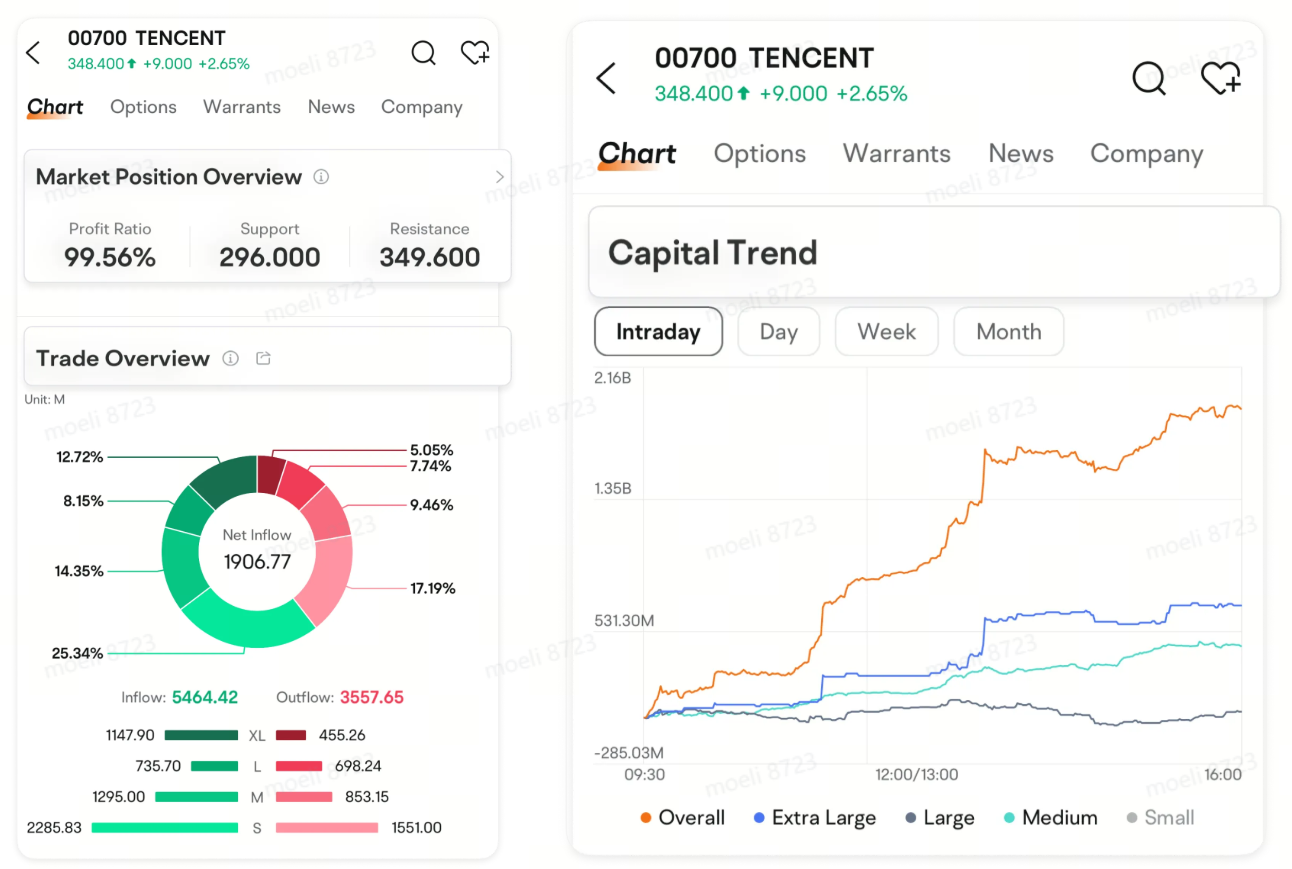
Task: Open search in the Capital Trend panel
Action: [x=1149, y=78]
